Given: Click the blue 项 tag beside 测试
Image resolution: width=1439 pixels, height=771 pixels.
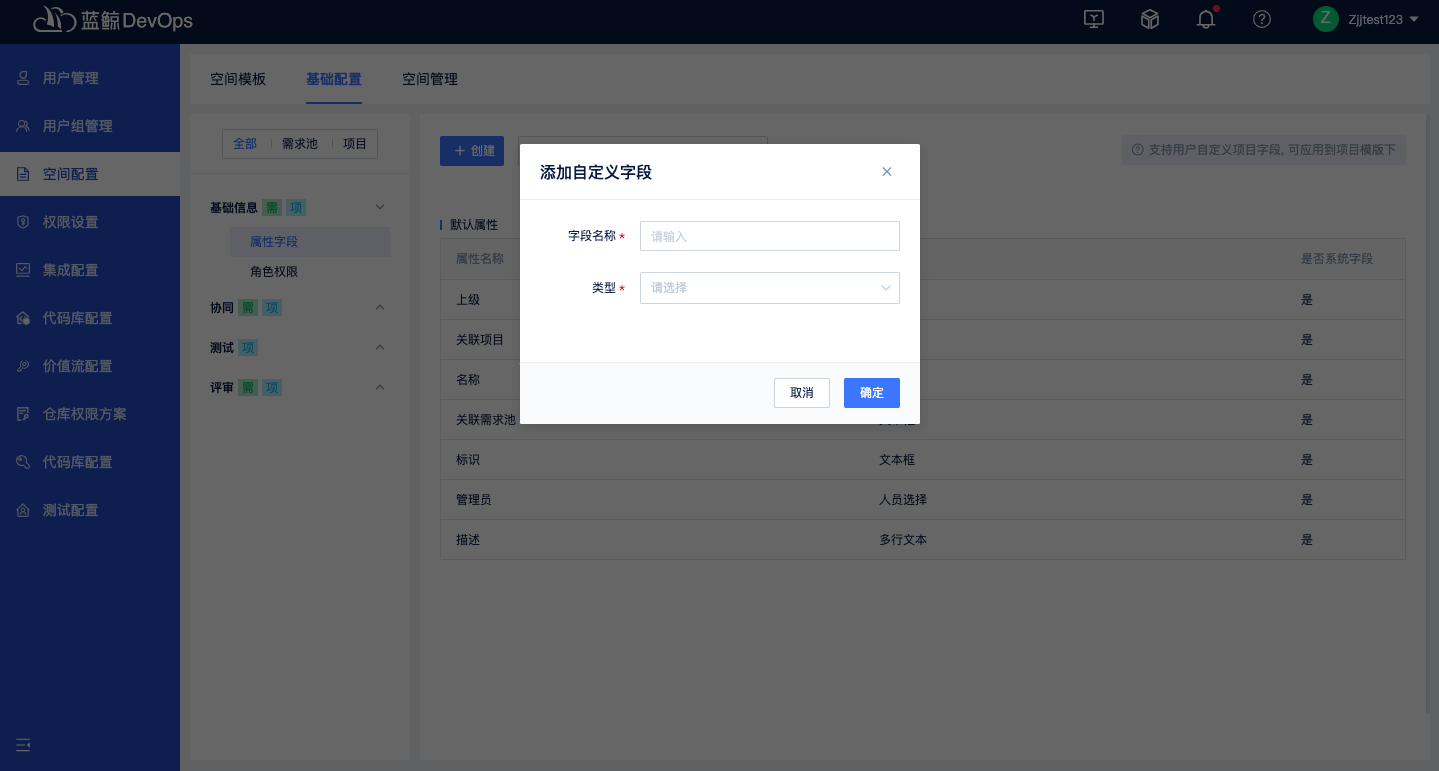Looking at the screenshot, I should click(x=248, y=348).
